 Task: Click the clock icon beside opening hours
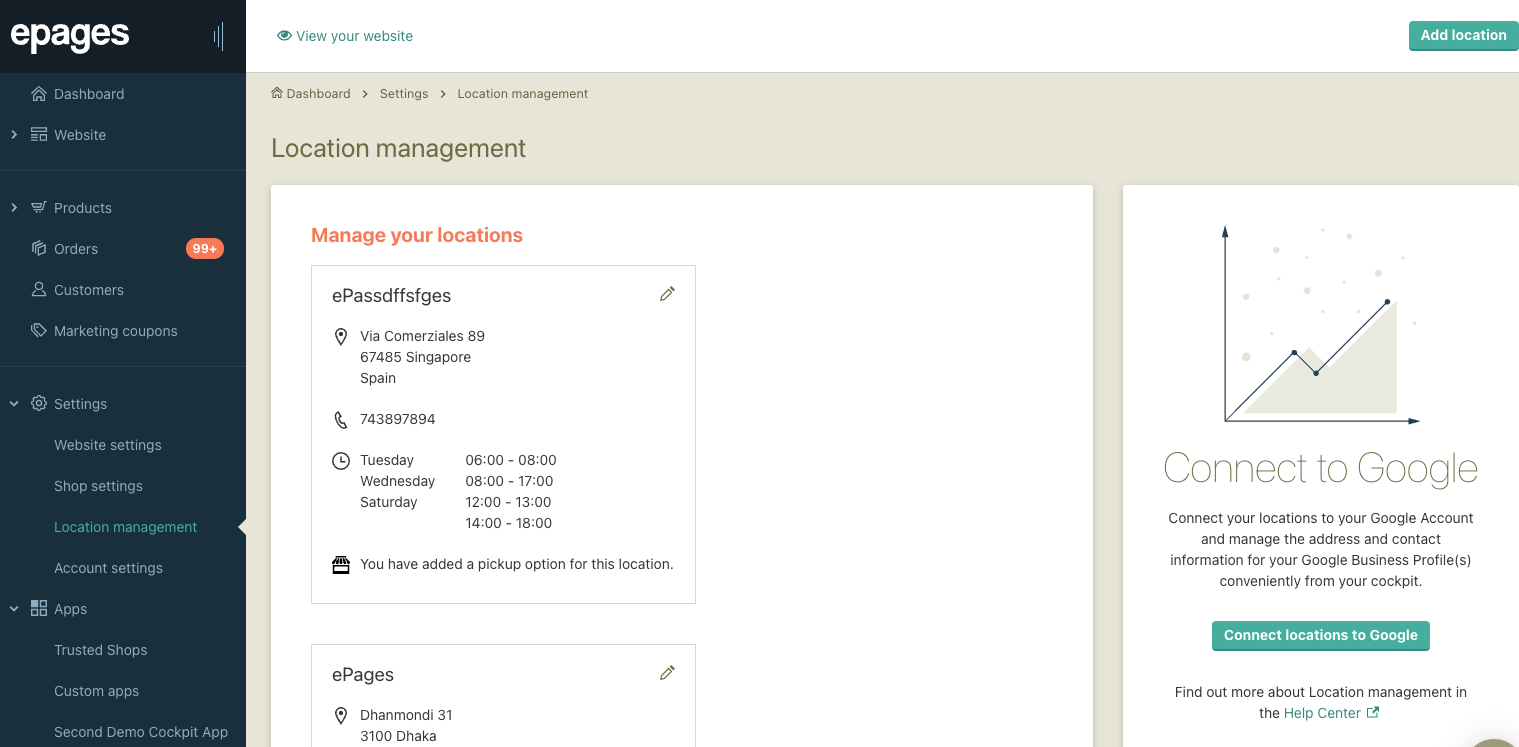(341, 461)
